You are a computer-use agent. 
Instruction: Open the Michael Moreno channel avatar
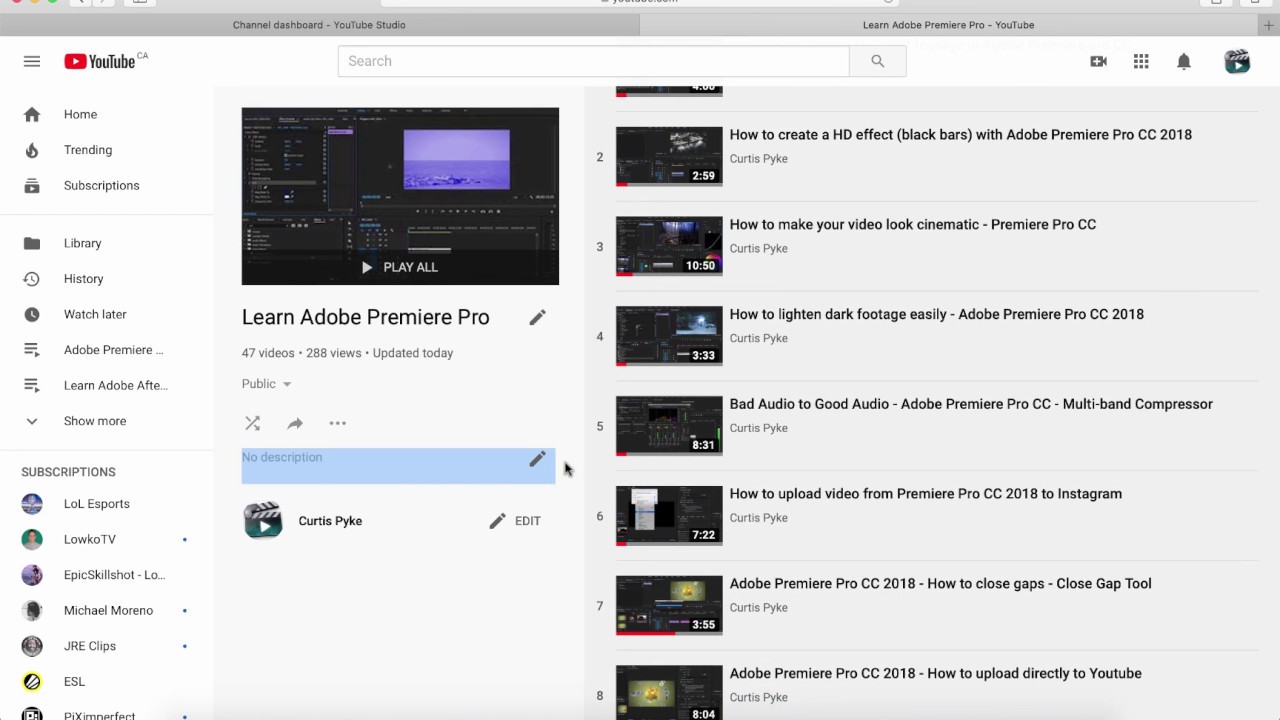point(32,610)
